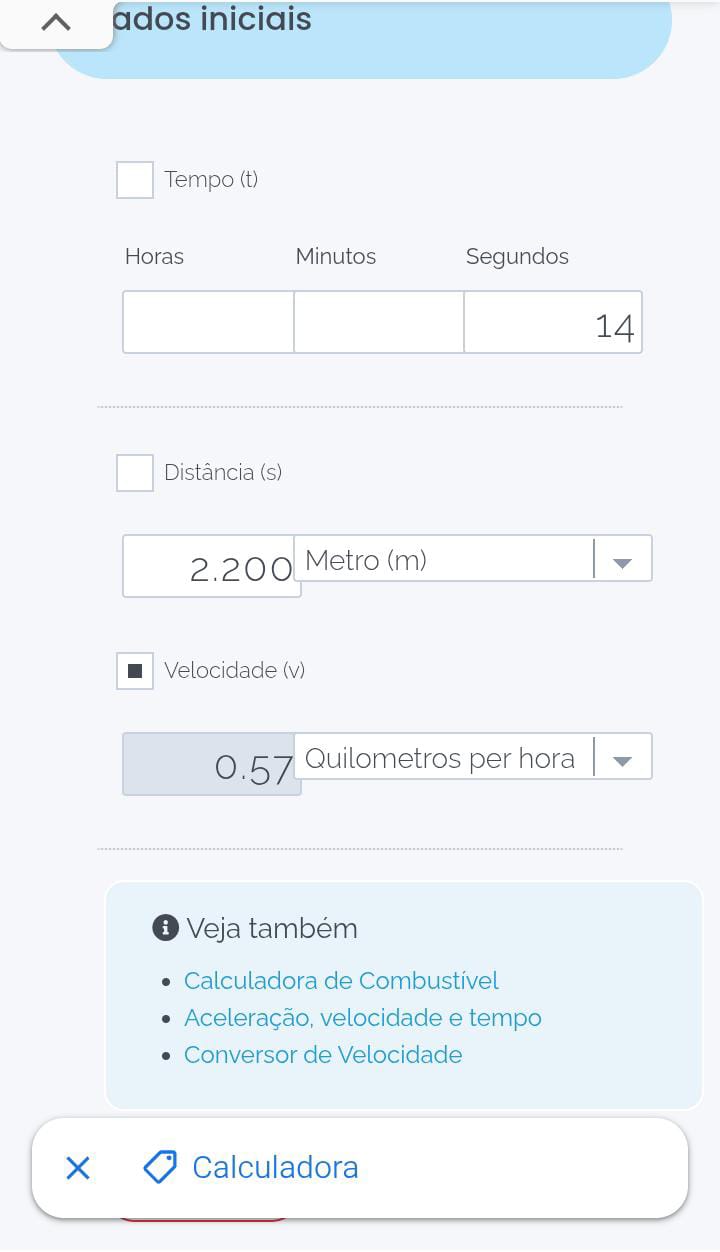Click the Veja também heading
This screenshot has width=720, height=1252.
[271, 928]
